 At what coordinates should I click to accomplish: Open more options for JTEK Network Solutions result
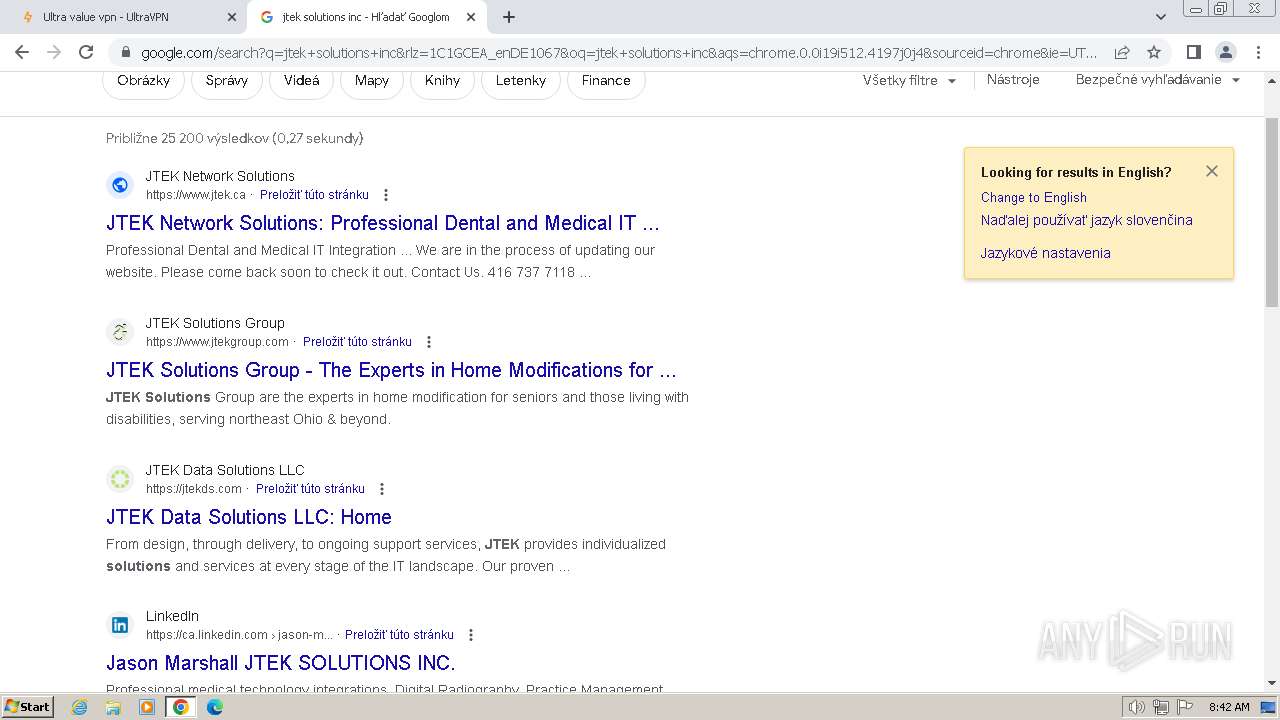[386, 195]
